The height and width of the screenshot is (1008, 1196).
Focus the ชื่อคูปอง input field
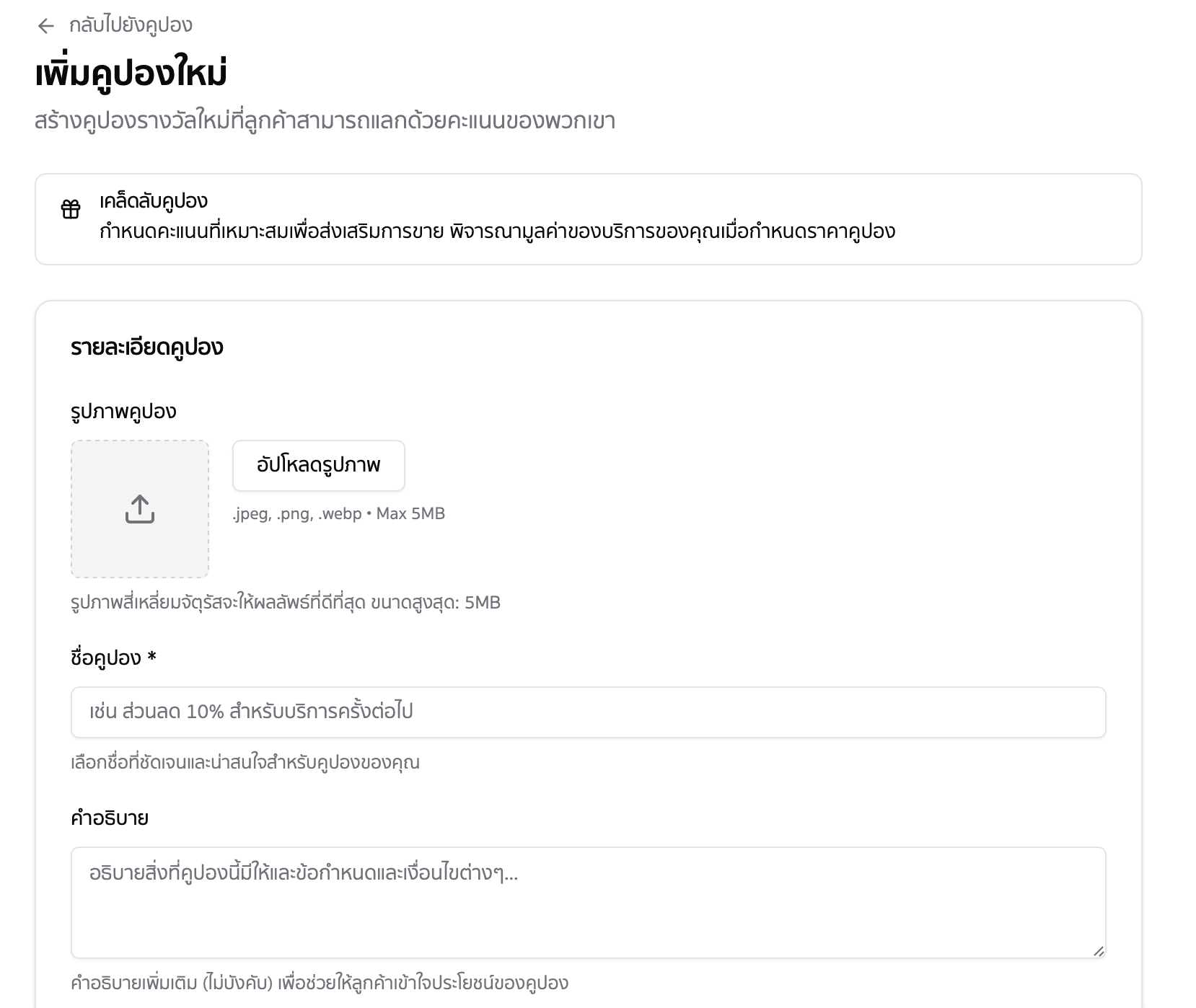[x=588, y=712]
